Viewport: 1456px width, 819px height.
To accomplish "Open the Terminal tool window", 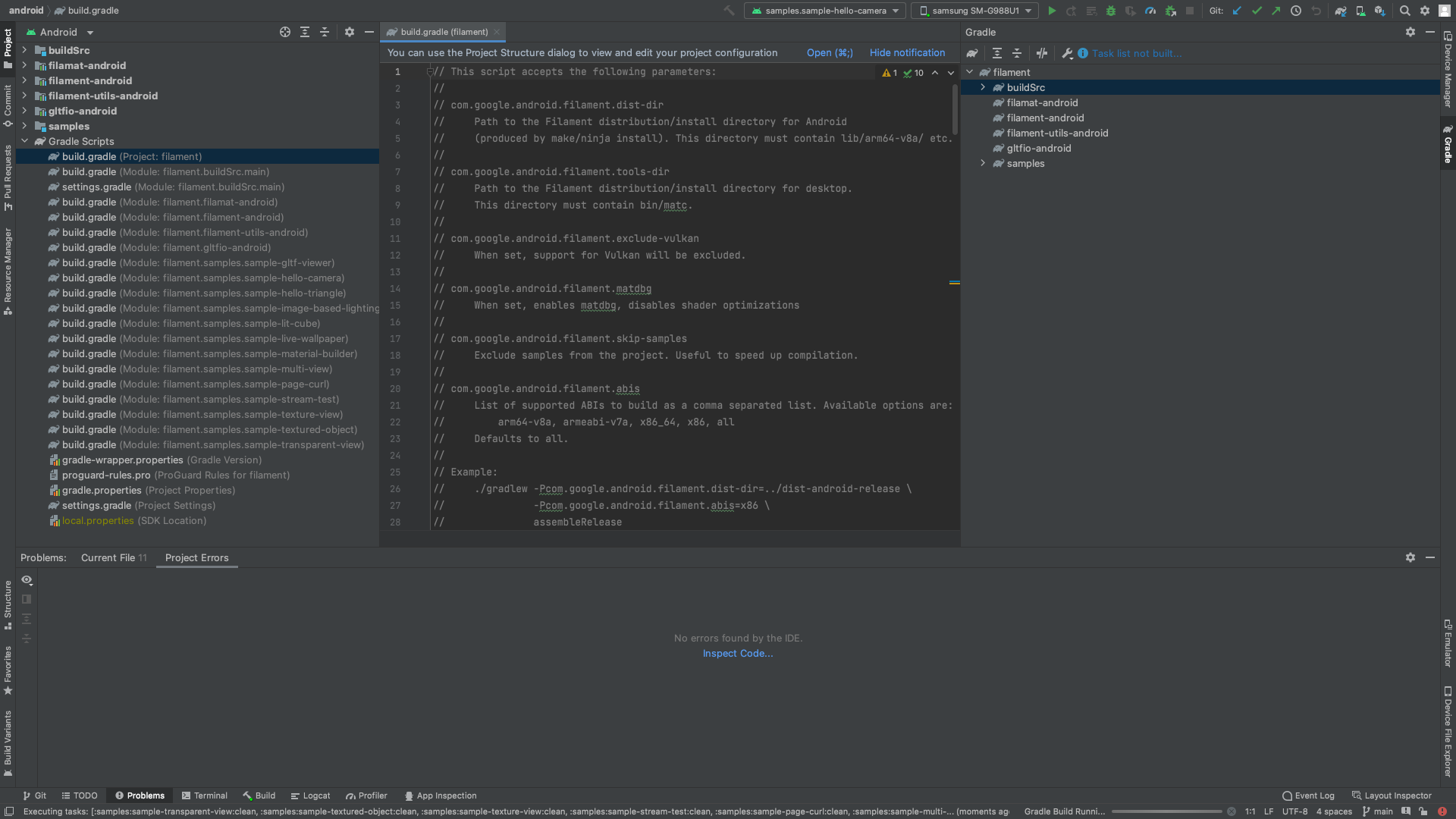I will [x=205, y=795].
